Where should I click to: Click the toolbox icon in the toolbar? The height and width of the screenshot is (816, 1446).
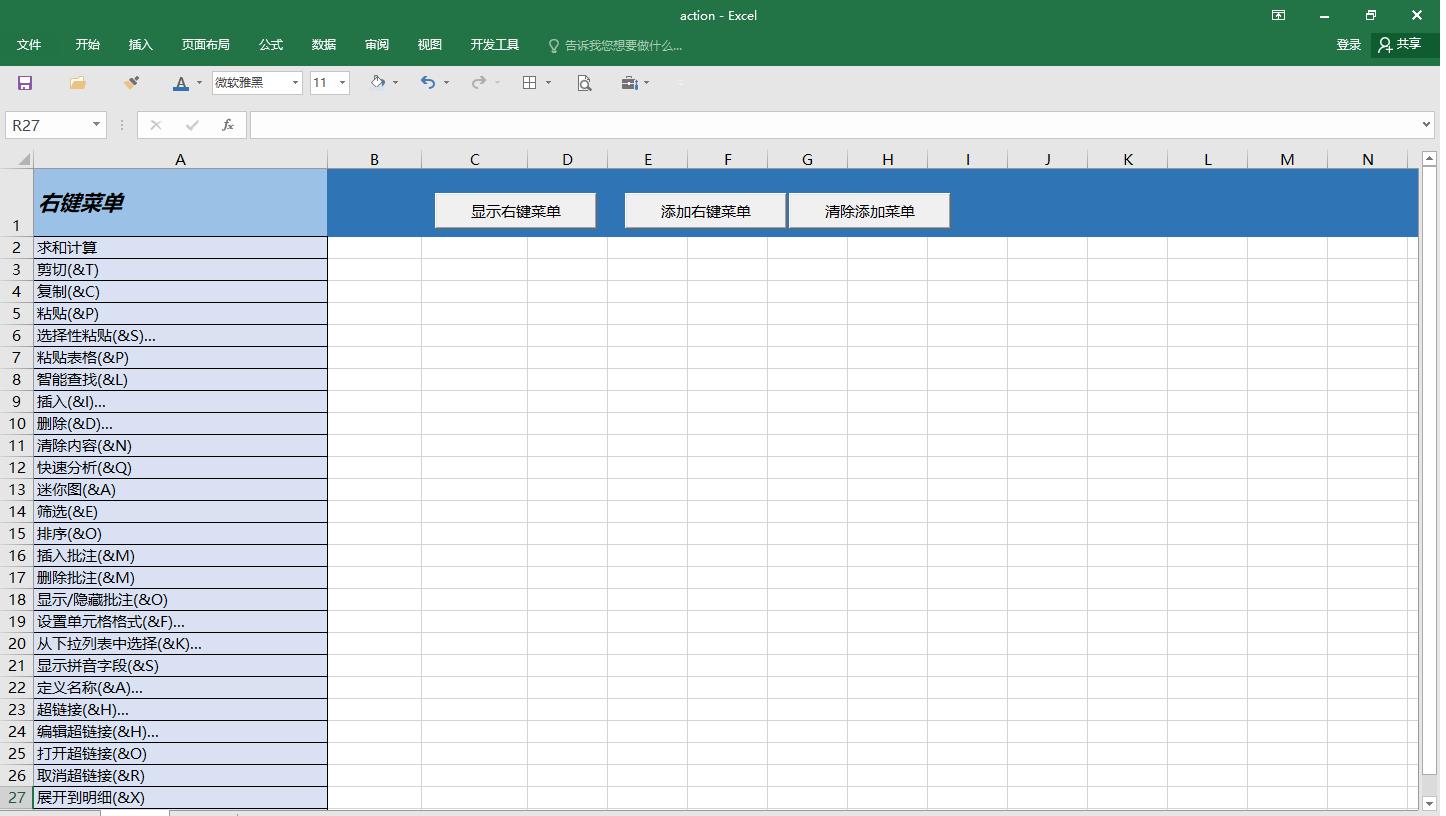click(629, 83)
